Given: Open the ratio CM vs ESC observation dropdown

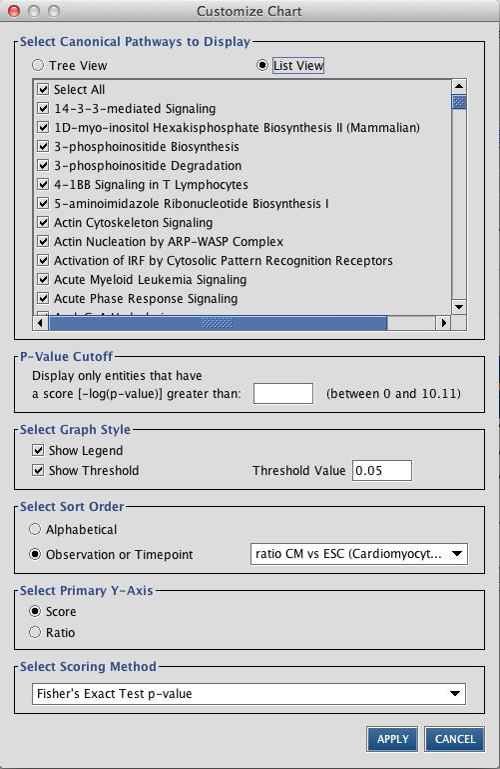Looking at the screenshot, I should click(x=359, y=554).
